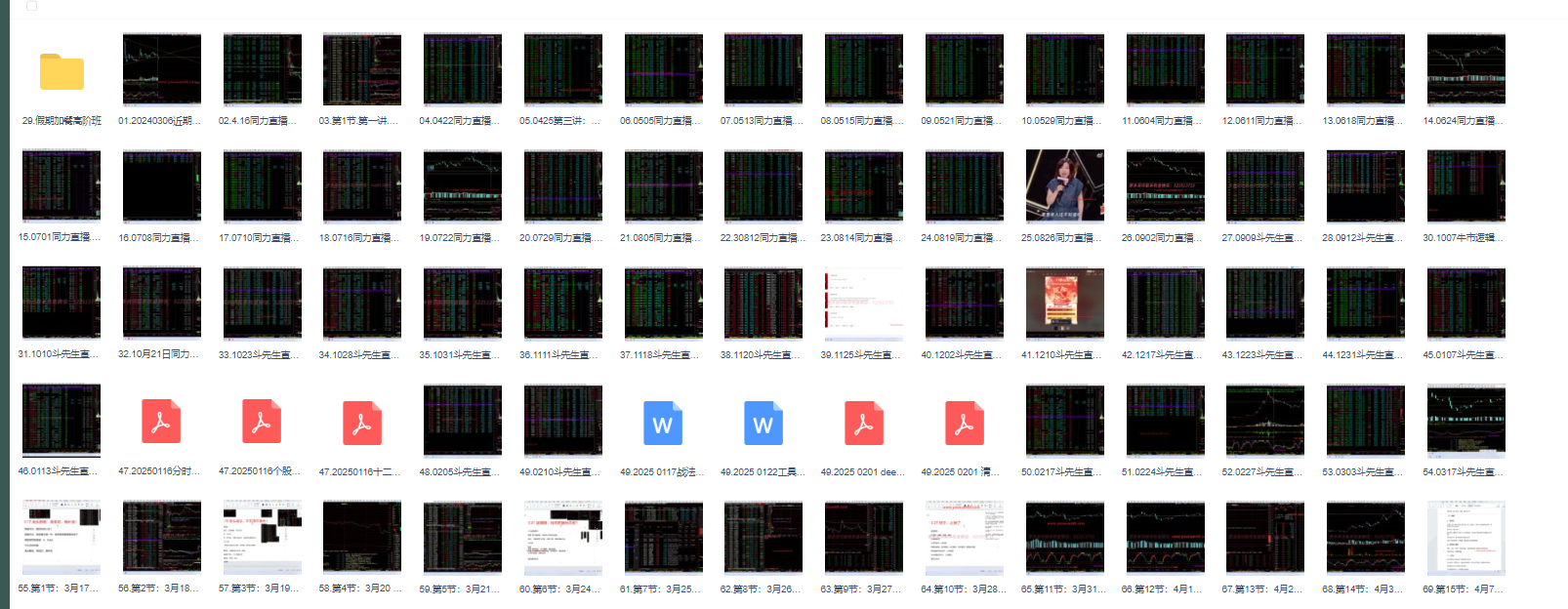1568x609 pixels.
Task: Open video 14.0624同力直播 thumbnail
Action: 1465,69
